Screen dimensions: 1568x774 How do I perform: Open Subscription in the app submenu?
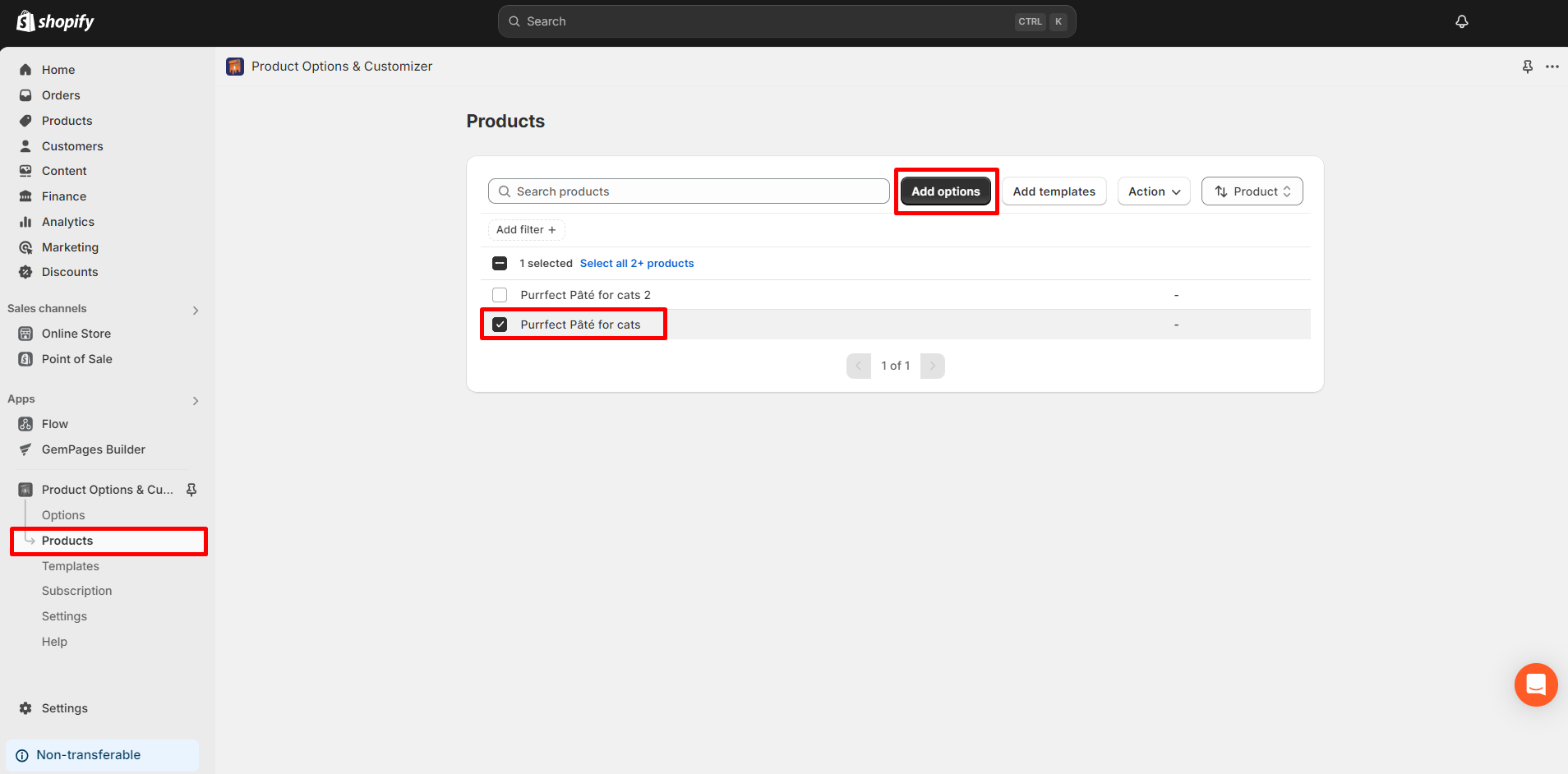click(x=76, y=591)
